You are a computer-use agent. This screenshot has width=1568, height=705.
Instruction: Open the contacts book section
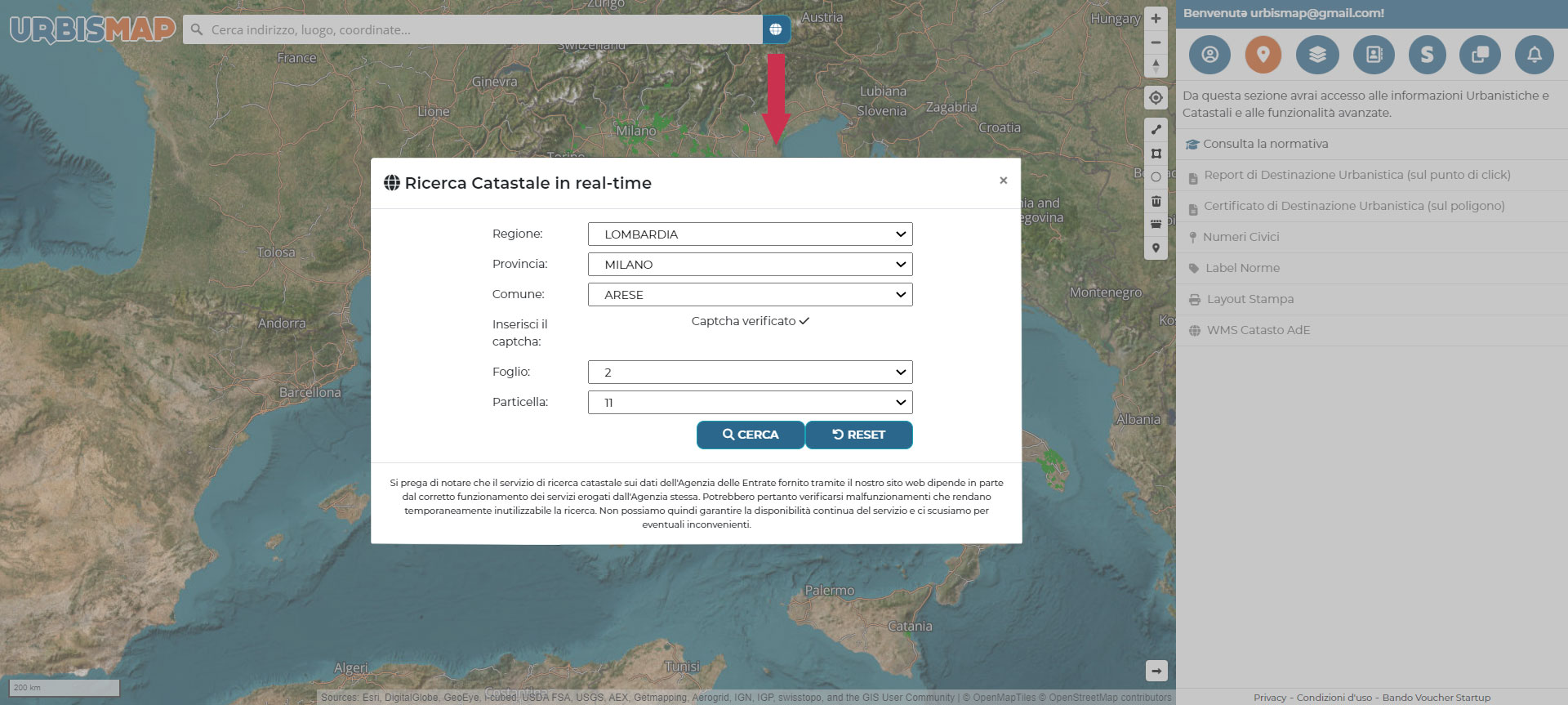click(1374, 55)
